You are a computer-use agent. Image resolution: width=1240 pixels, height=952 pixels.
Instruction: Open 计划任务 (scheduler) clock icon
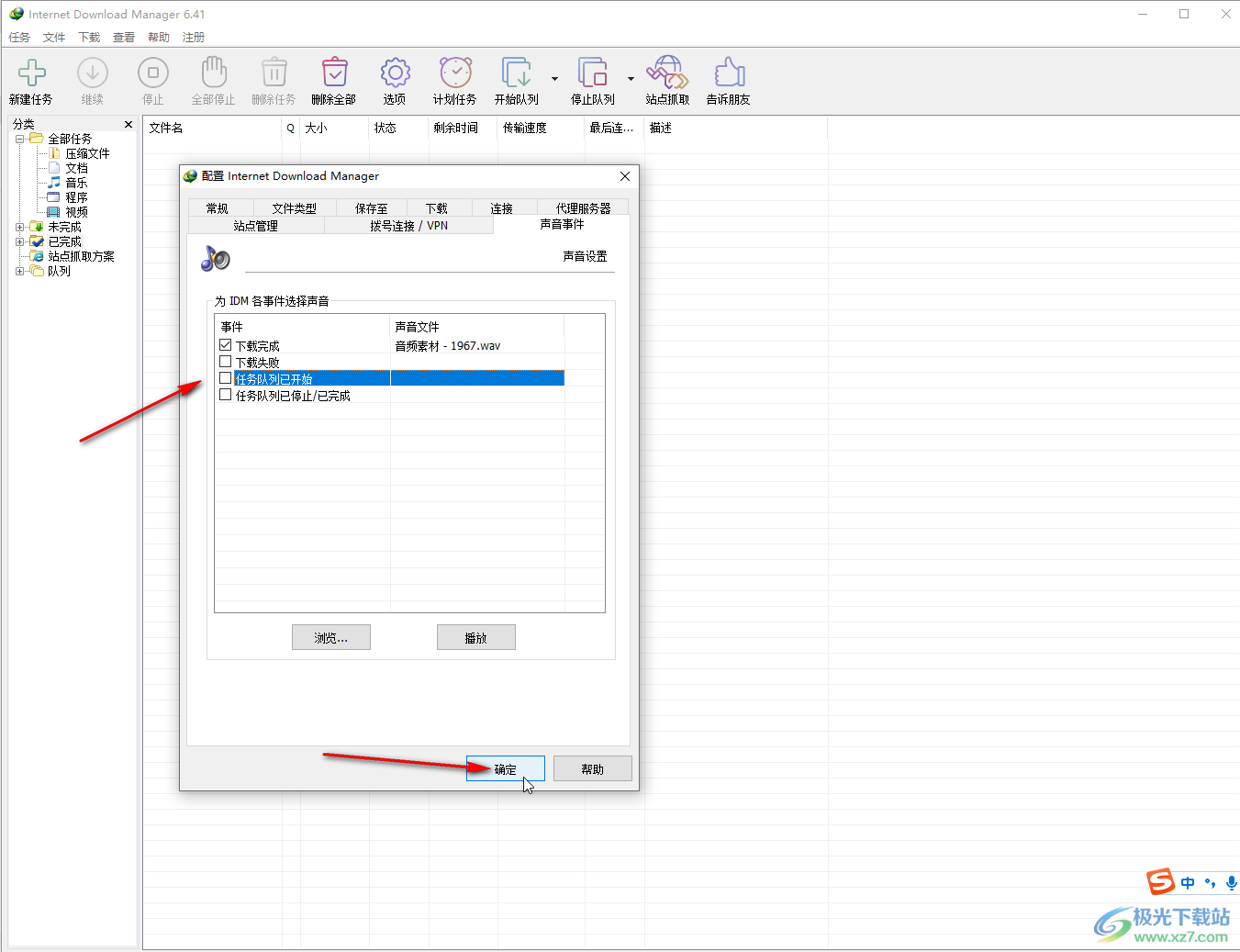pos(455,73)
